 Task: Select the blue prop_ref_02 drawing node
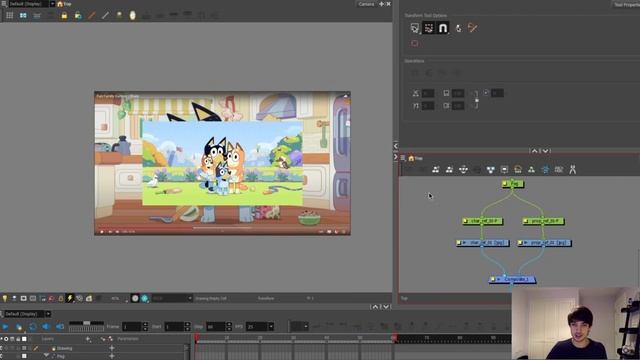point(544,242)
